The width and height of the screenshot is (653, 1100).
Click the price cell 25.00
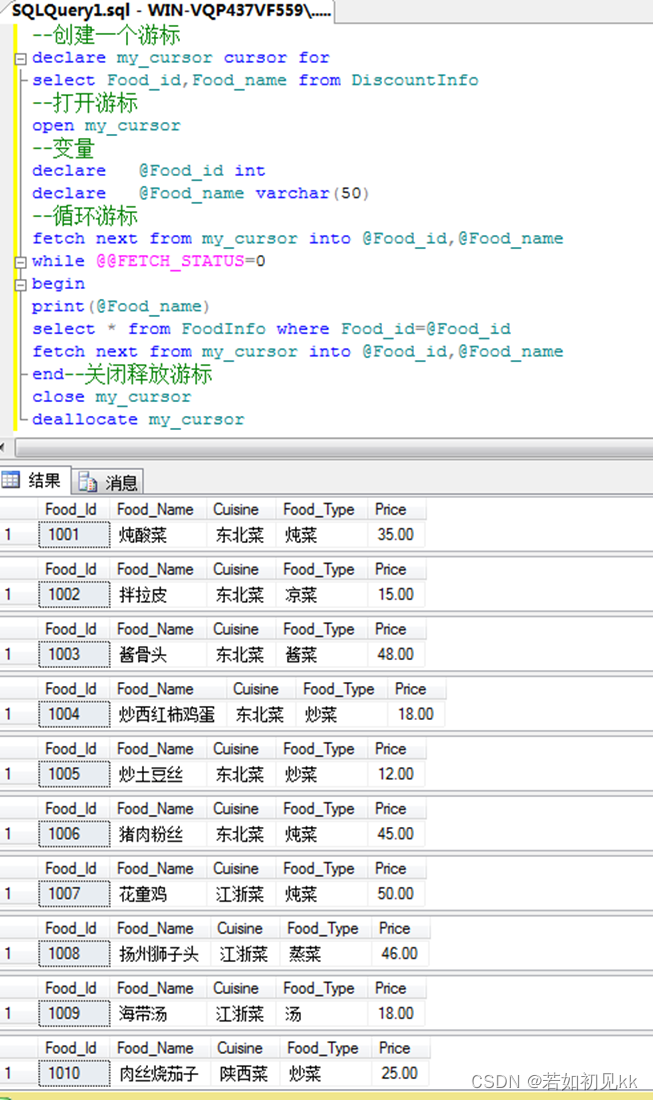[400, 1073]
